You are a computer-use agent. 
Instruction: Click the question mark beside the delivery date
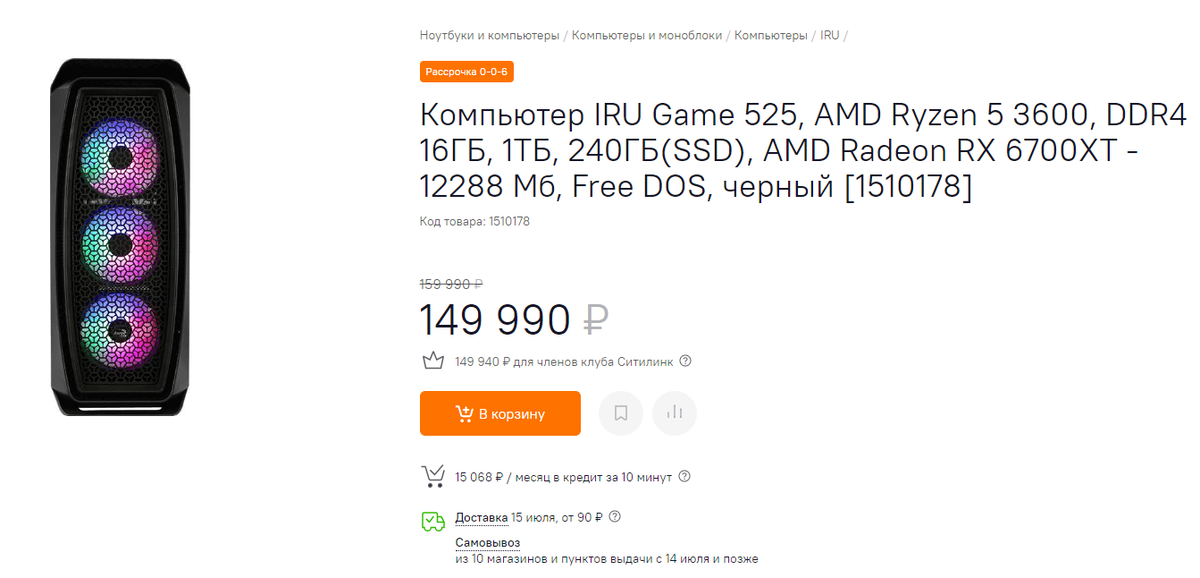[617, 517]
